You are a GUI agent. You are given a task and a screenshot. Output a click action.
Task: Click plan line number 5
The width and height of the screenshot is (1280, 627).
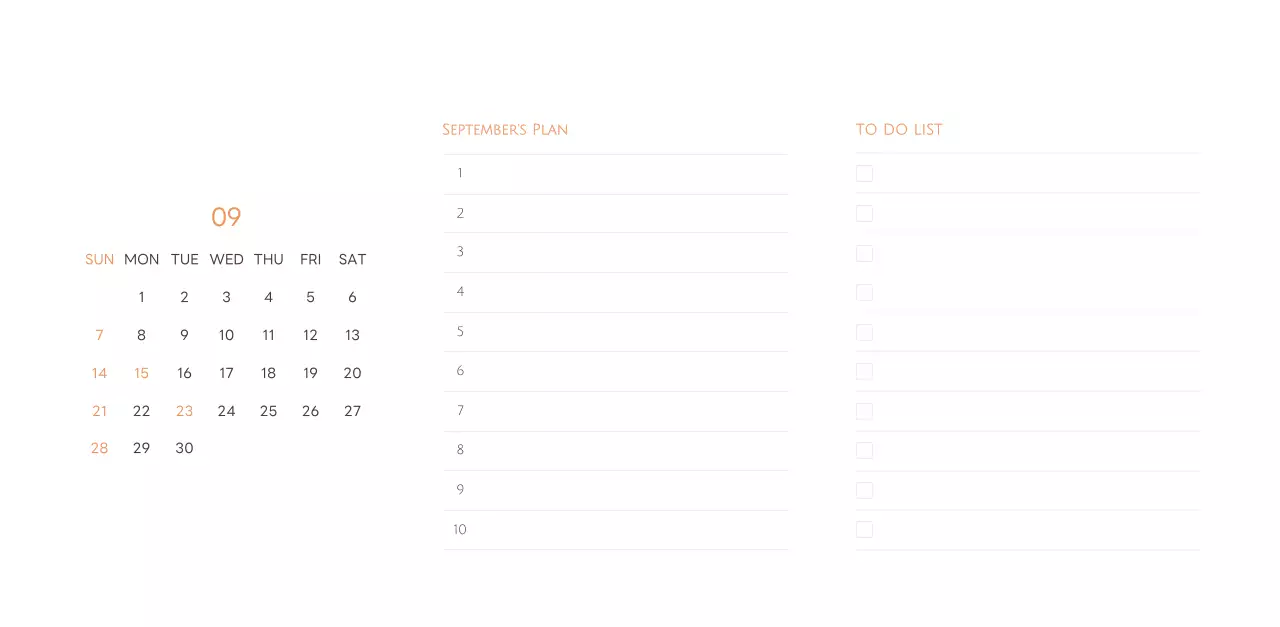click(x=460, y=331)
